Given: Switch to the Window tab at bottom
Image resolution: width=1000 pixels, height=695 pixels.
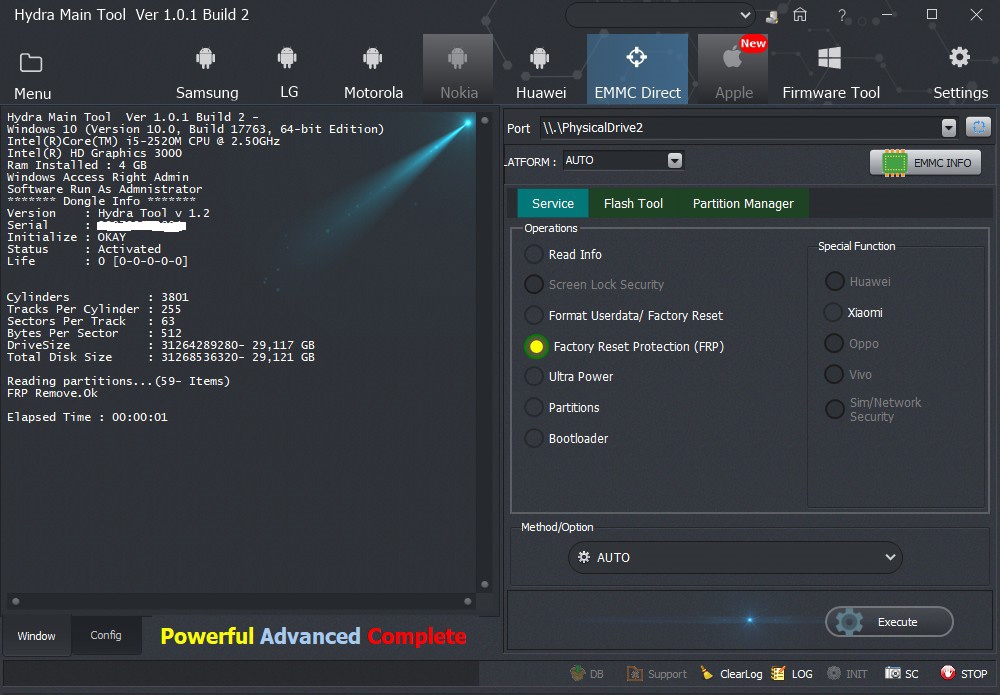Looking at the screenshot, I should tap(36, 636).
